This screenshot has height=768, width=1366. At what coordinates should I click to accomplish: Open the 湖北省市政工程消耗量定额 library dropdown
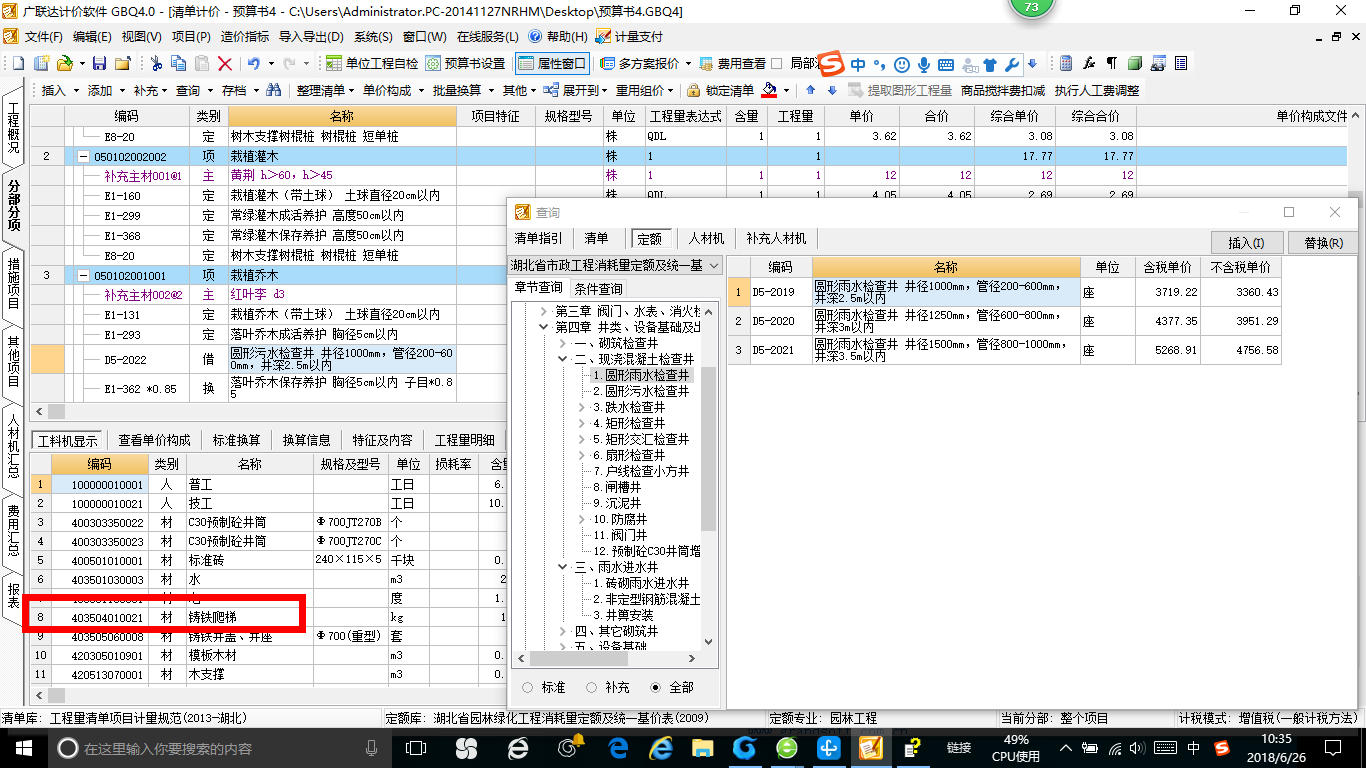tap(714, 265)
